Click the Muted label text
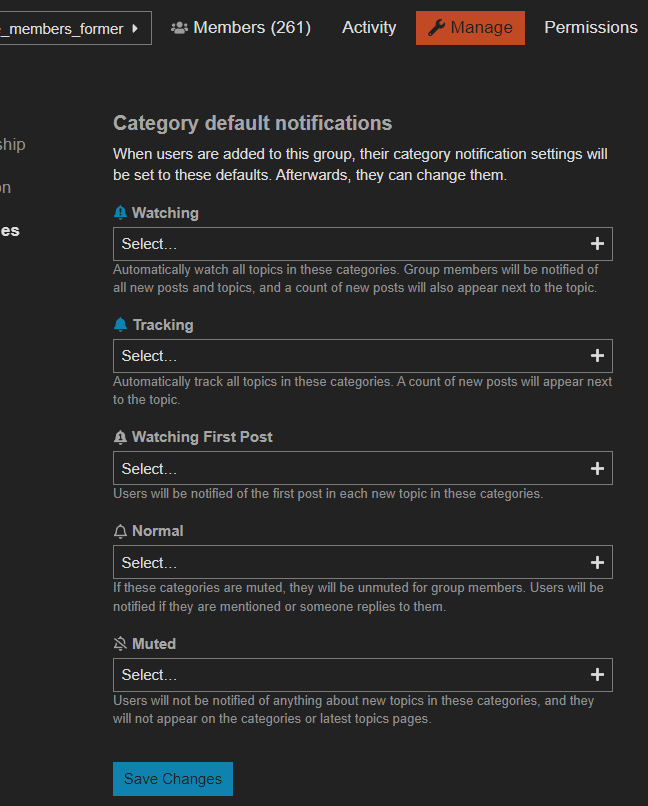 tap(154, 644)
